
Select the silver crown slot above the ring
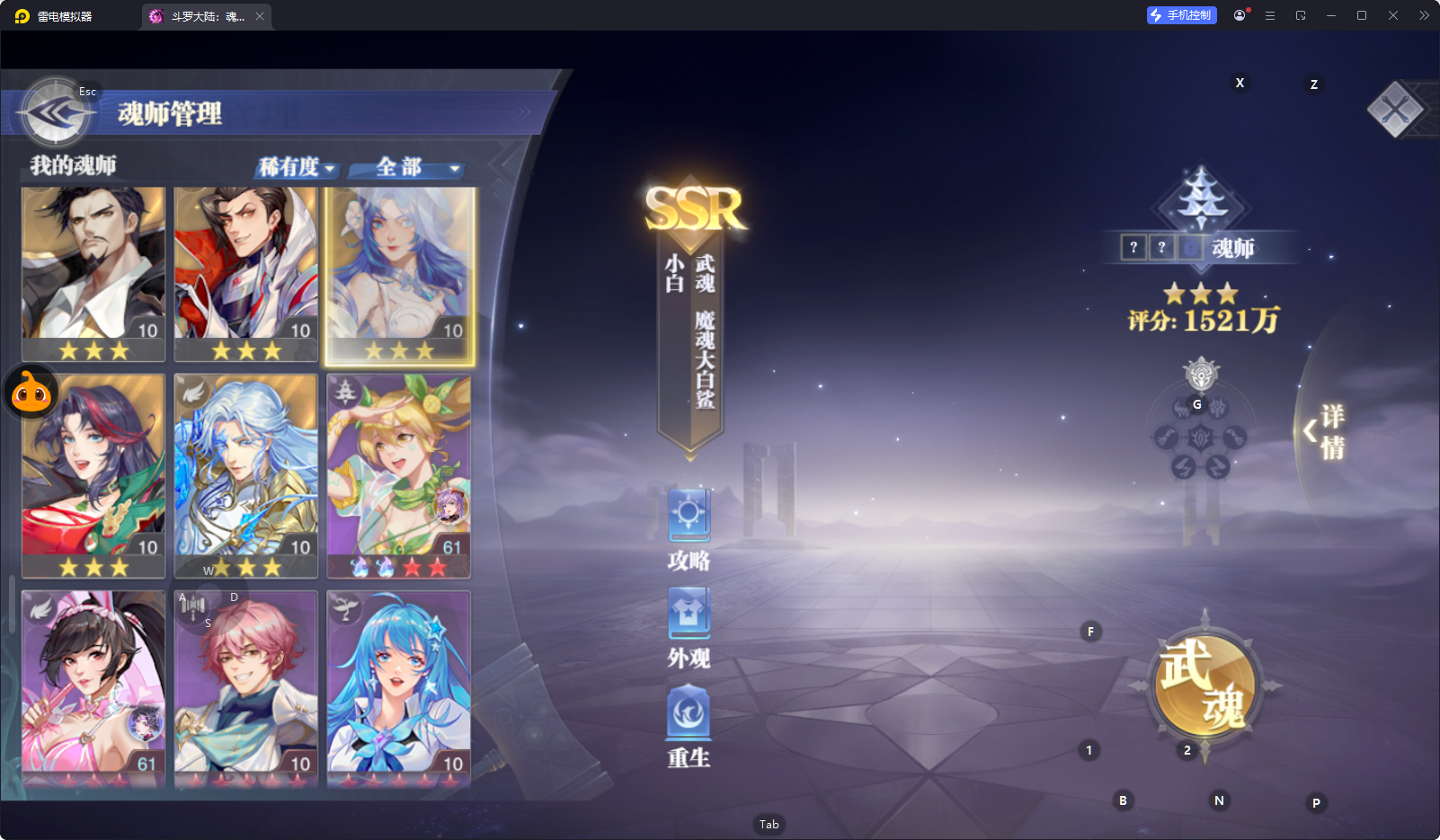click(1201, 374)
